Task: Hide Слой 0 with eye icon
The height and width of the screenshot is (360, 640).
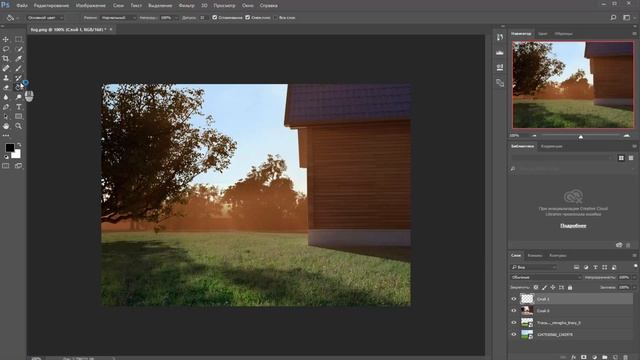Action: tap(514, 311)
